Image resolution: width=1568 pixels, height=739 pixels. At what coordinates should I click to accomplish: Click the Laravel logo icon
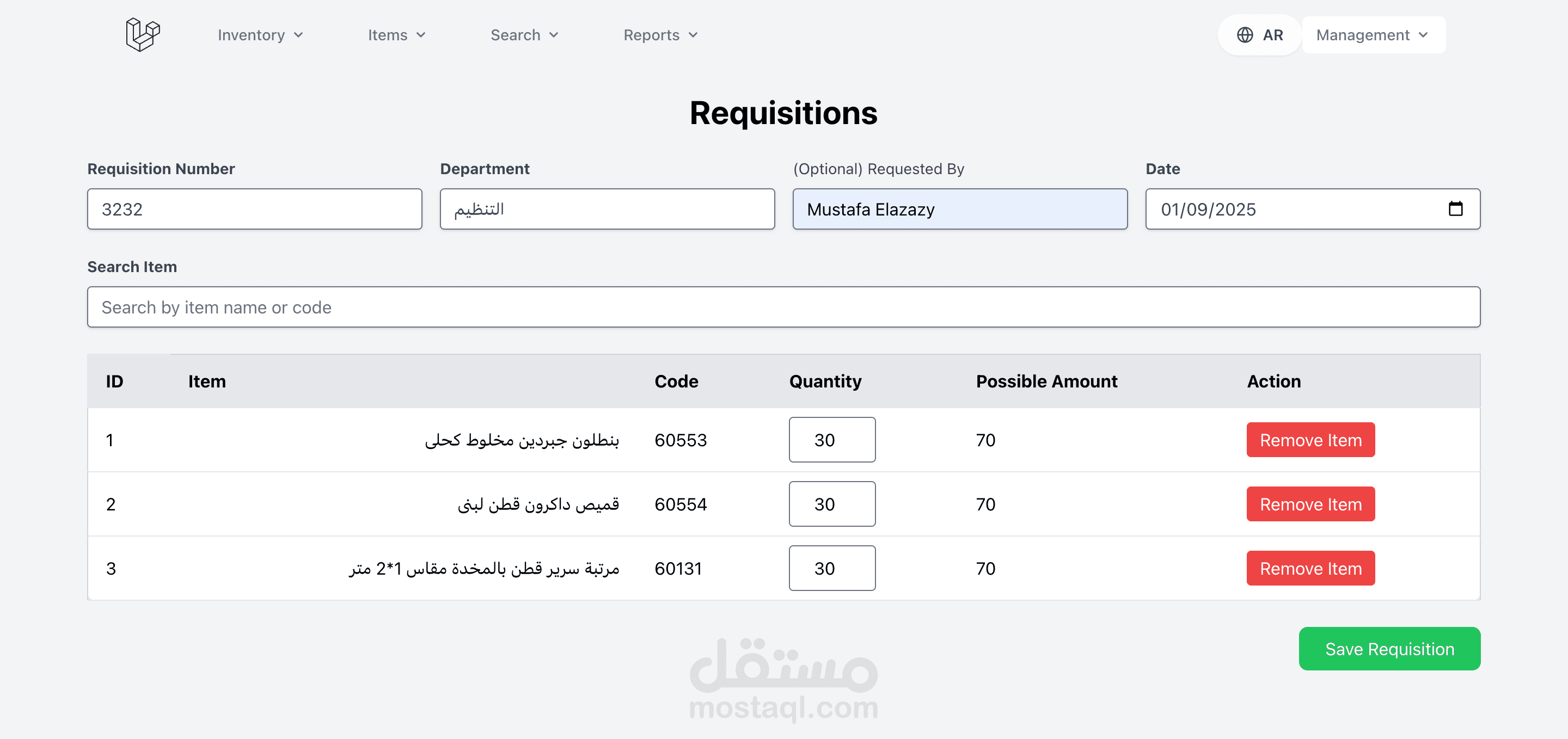point(143,35)
